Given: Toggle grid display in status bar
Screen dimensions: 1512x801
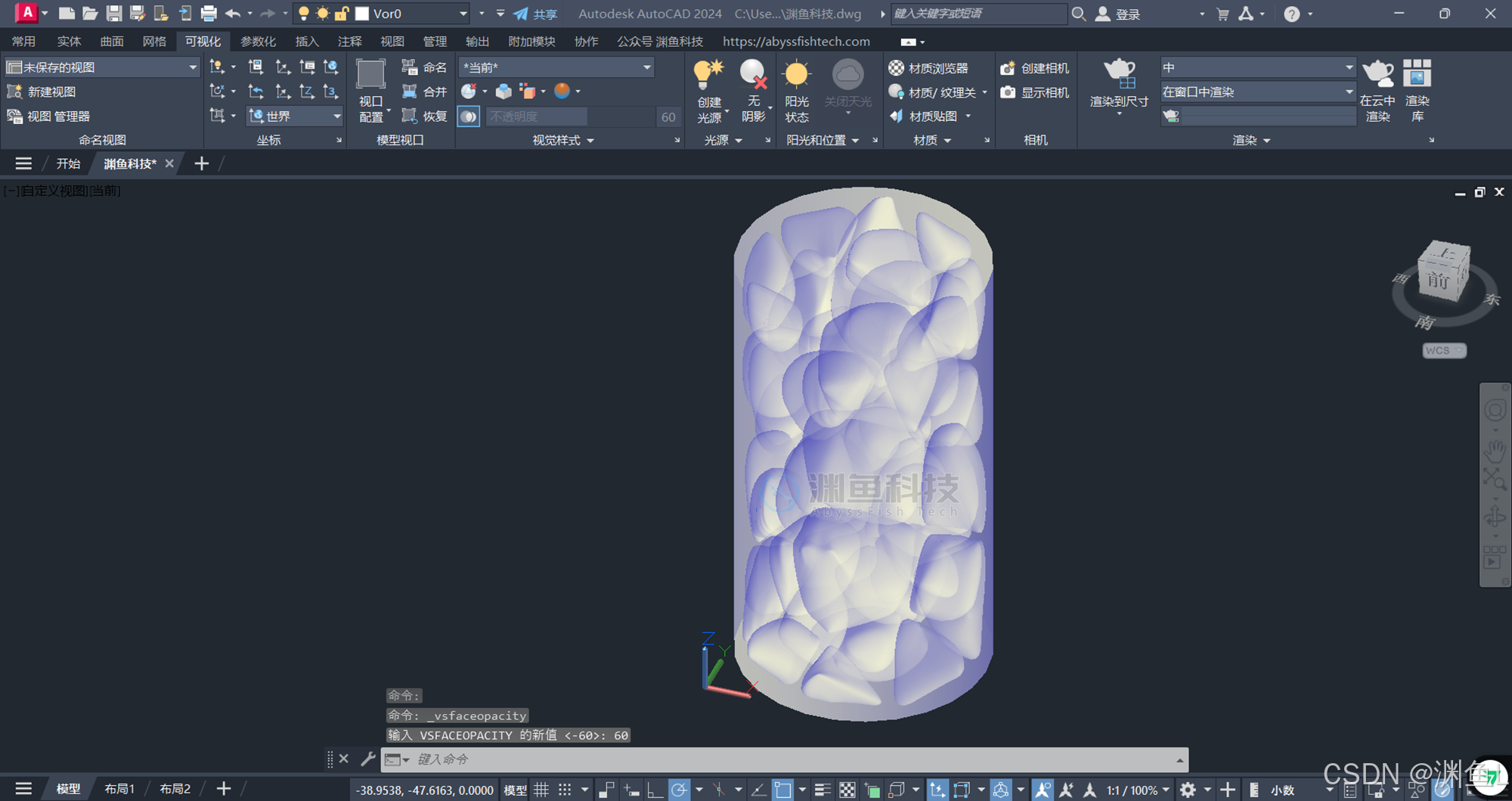Looking at the screenshot, I should (x=541, y=790).
